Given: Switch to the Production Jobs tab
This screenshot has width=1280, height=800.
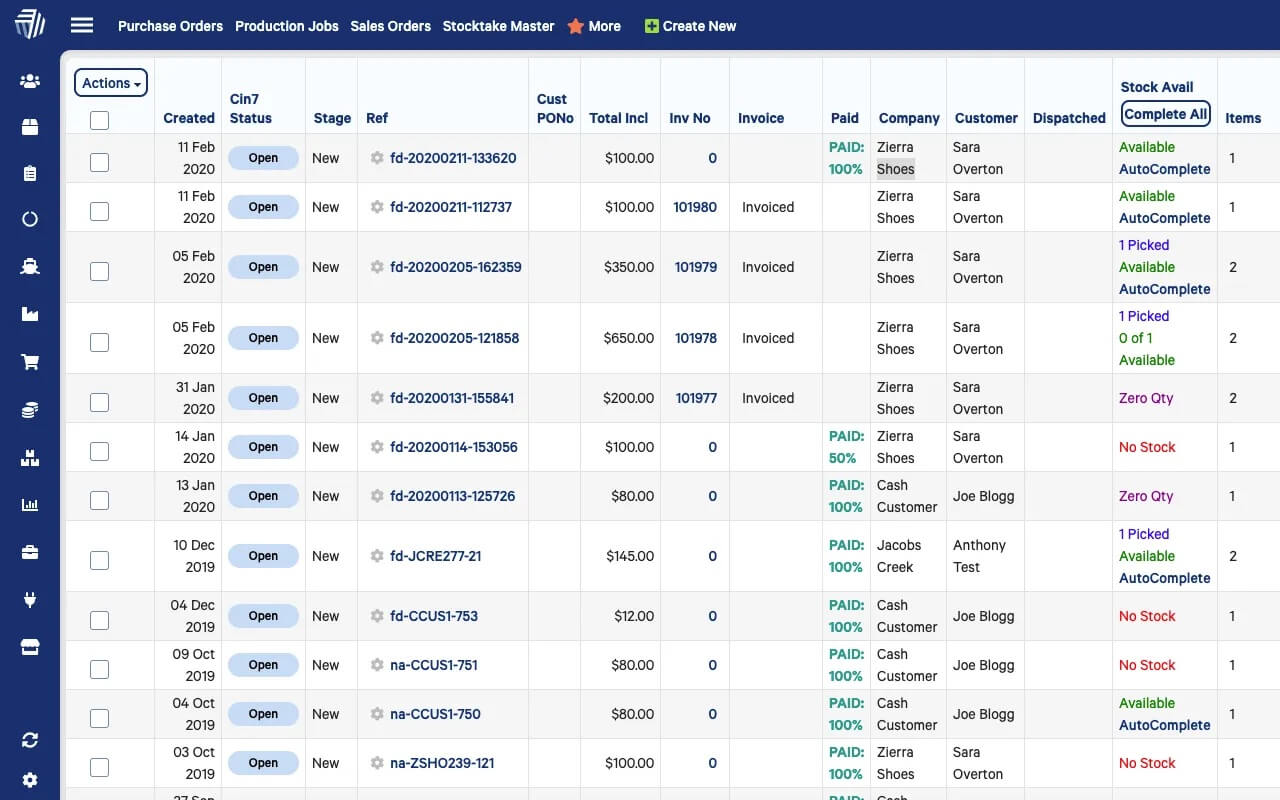Looking at the screenshot, I should [287, 27].
